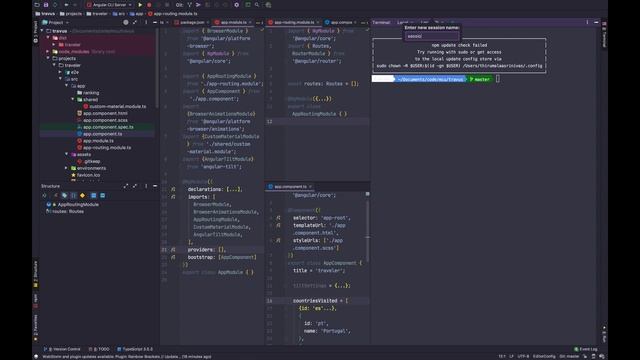This screenshot has width=640, height=360.
Task: Collapse the travus root folder in the project tree
Action: (x=42, y=31)
